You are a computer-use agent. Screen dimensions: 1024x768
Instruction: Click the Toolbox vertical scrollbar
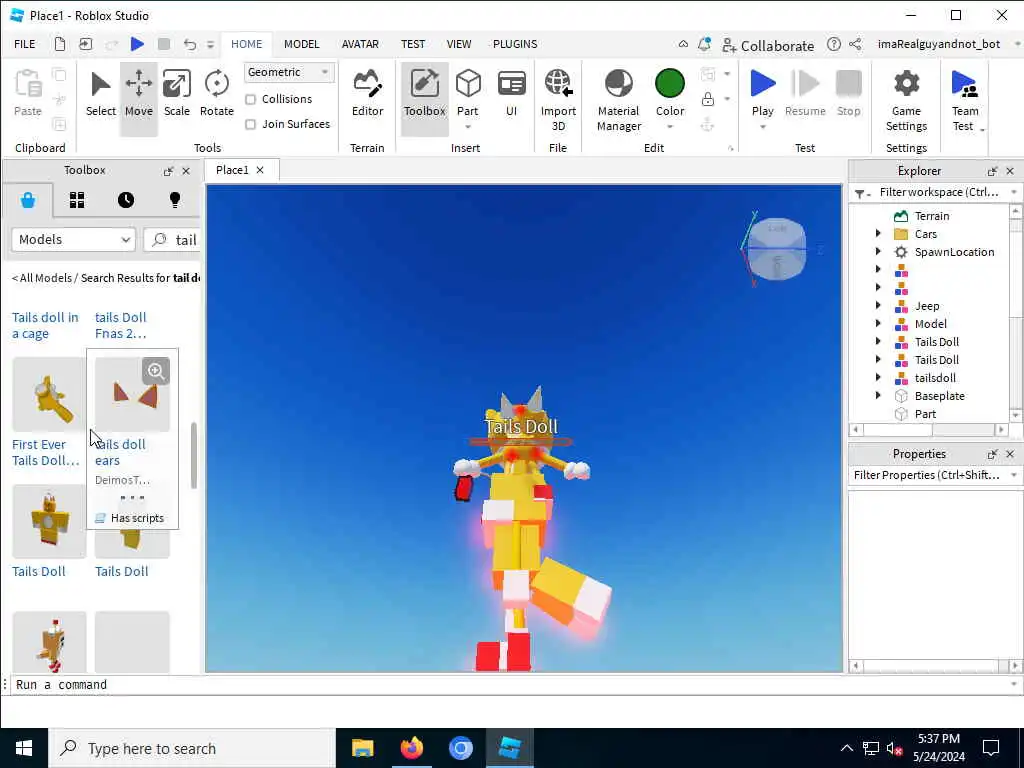click(x=193, y=455)
